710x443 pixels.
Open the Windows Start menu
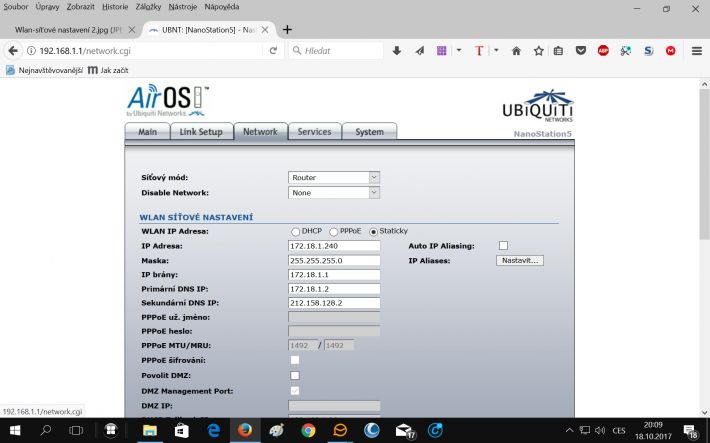pyautogui.click(x=15, y=430)
